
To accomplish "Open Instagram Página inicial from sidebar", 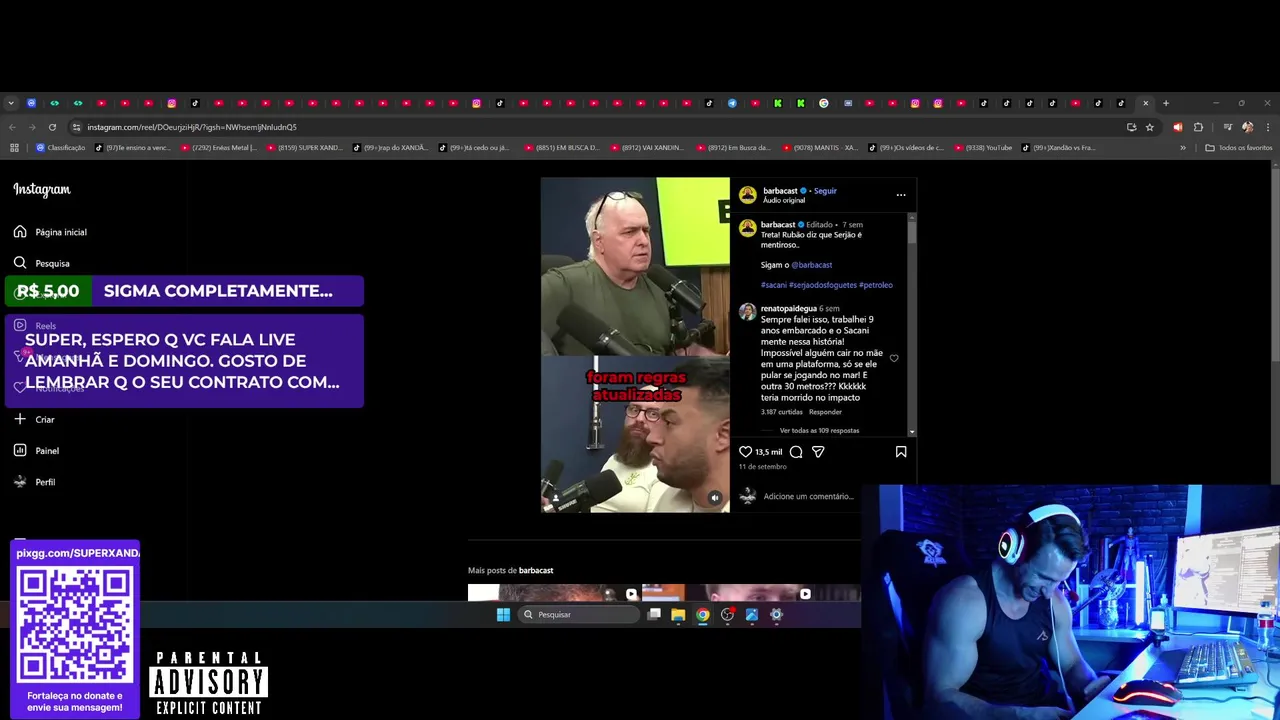I will (50, 232).
